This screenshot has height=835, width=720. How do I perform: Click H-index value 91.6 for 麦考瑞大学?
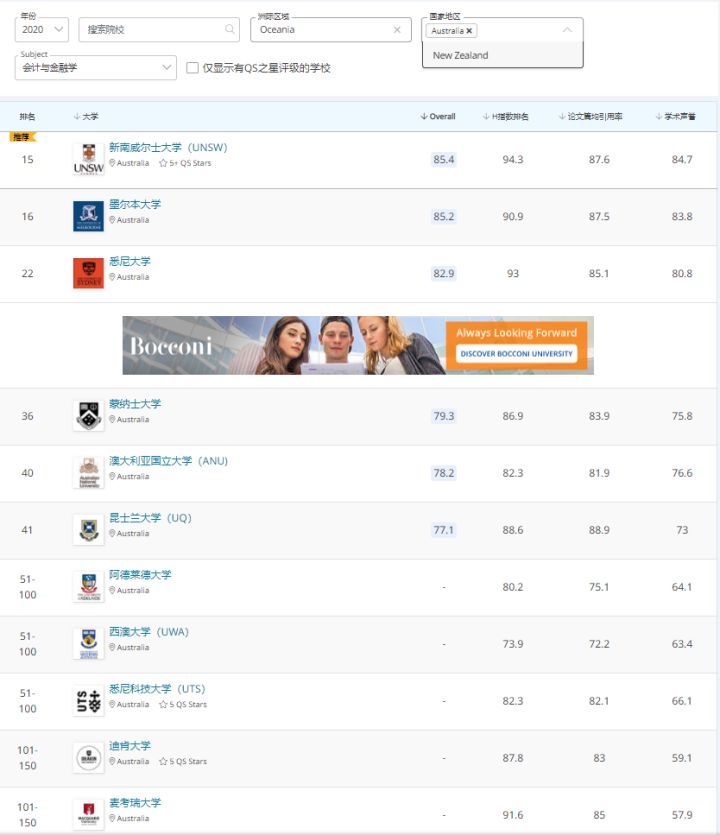513,815
